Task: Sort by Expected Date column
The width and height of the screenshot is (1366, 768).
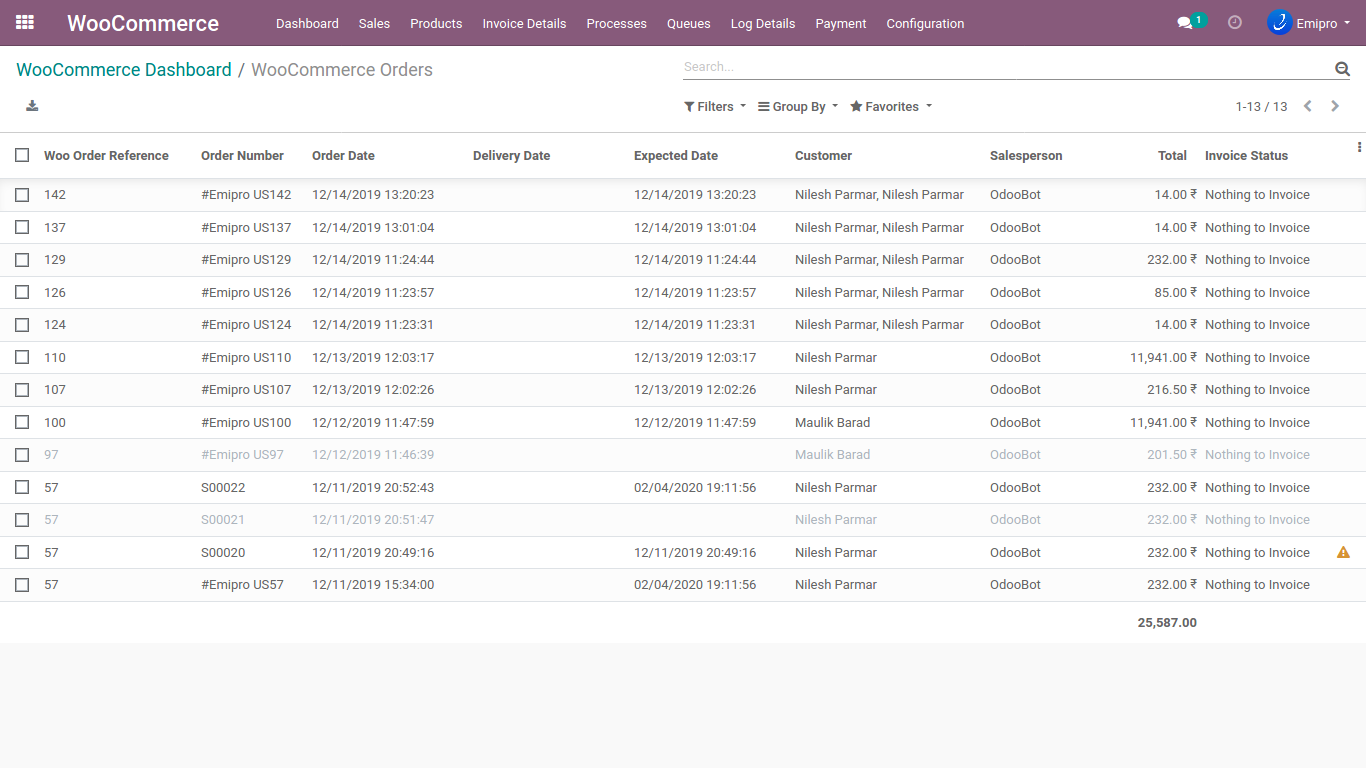Action: point(676,156)
